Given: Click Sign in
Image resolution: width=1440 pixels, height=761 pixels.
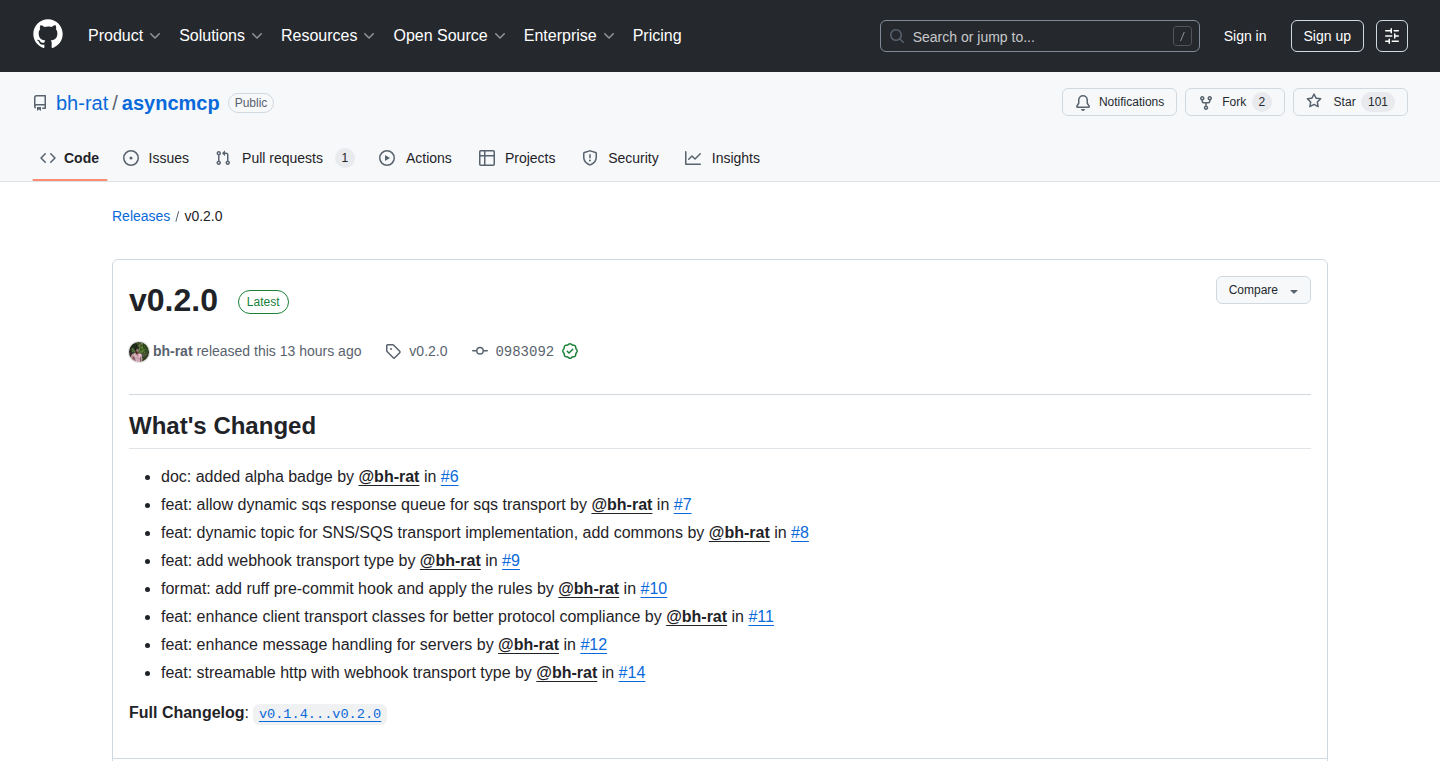Looking at the screenshot, I should point(1245,36).
